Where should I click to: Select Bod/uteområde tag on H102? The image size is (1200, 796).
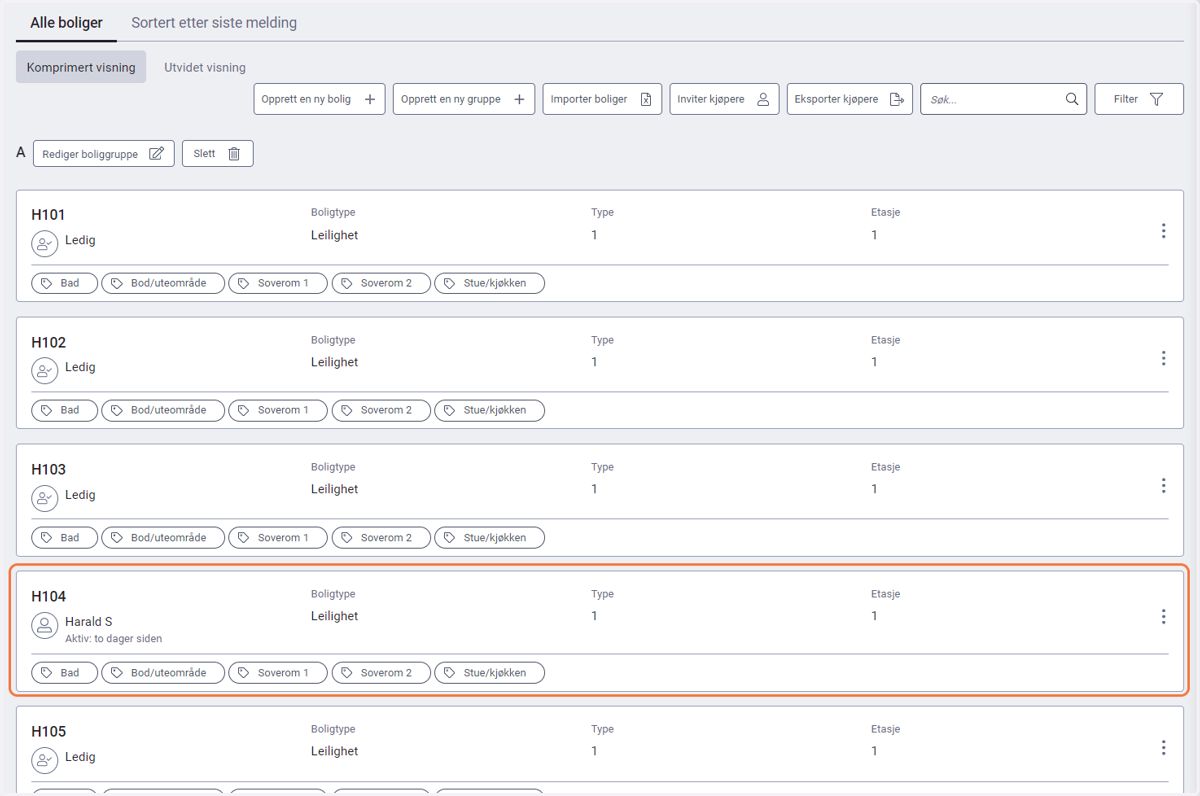pyautogui.click(x=163, y=410)
